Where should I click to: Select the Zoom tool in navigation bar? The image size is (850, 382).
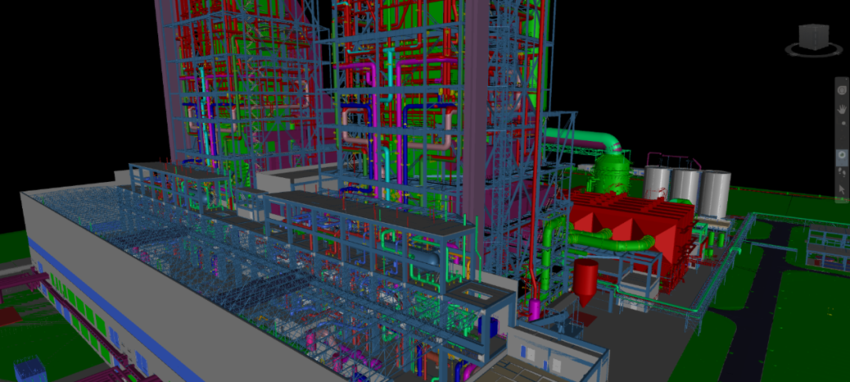843,124
